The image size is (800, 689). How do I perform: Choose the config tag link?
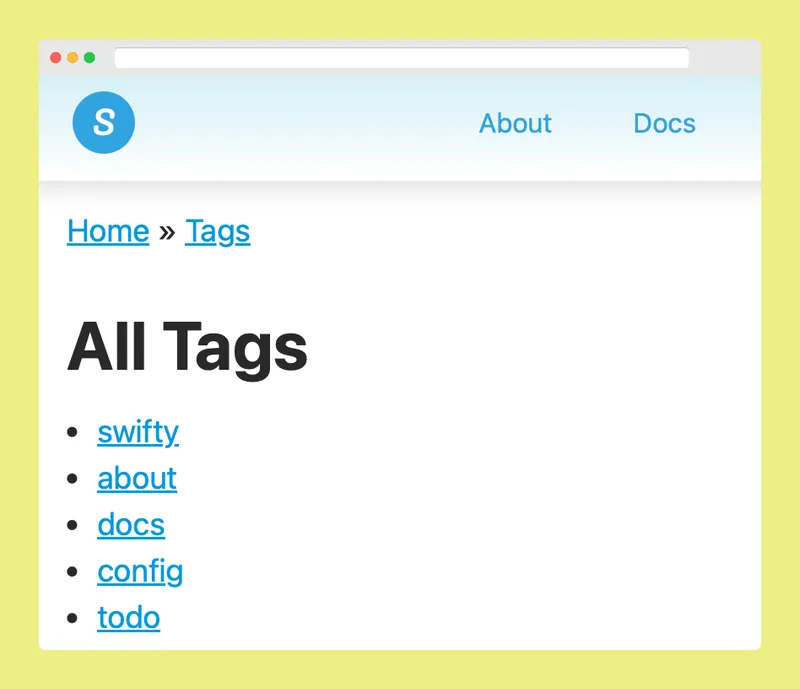click(140, 572)
